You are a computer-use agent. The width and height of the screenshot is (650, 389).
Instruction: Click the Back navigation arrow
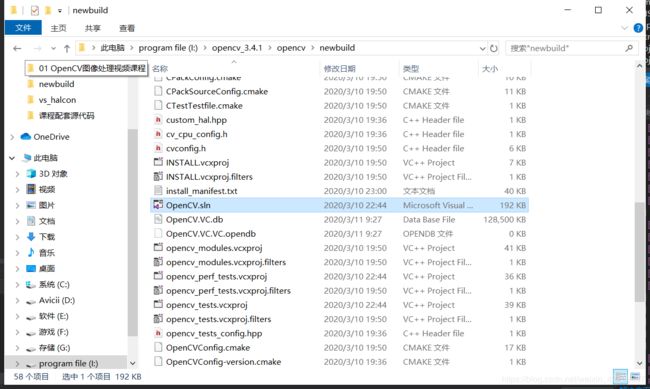pyautogui.click(x=17, y=49)
